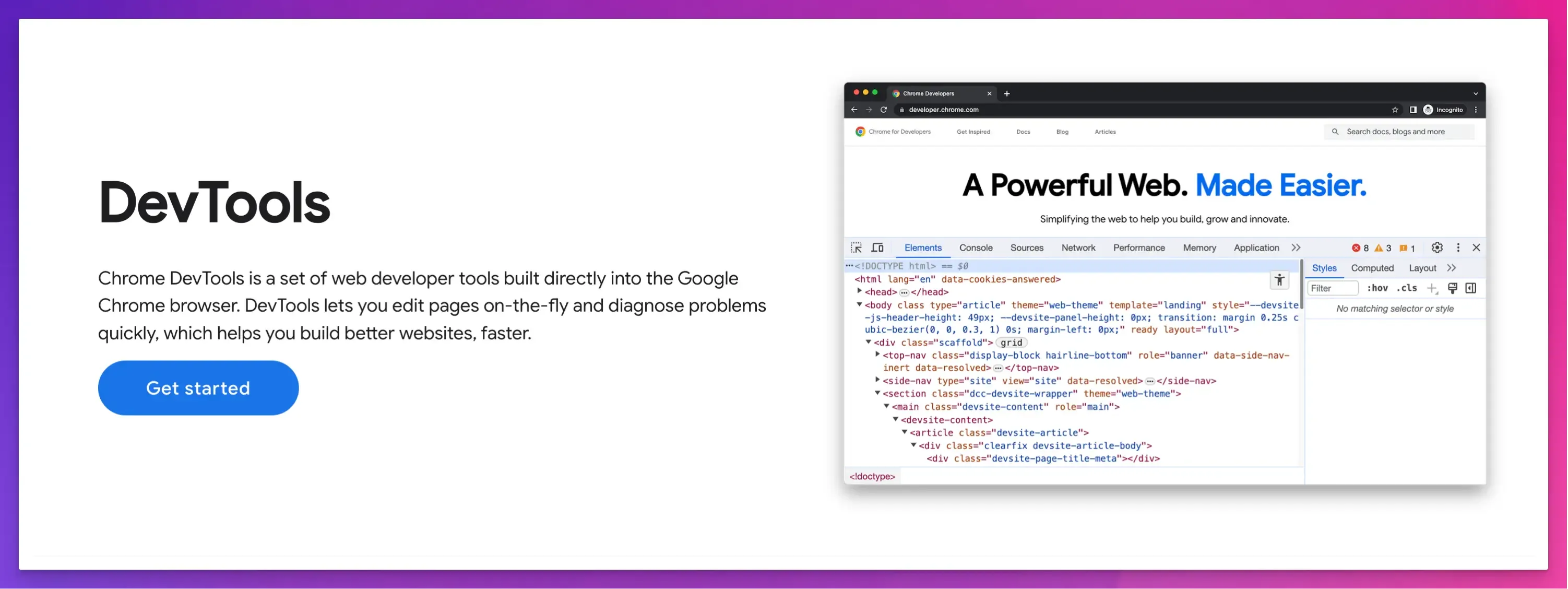
Task: Click the red error count icon
Action: pyautogui.click(x=1356, y=248)
